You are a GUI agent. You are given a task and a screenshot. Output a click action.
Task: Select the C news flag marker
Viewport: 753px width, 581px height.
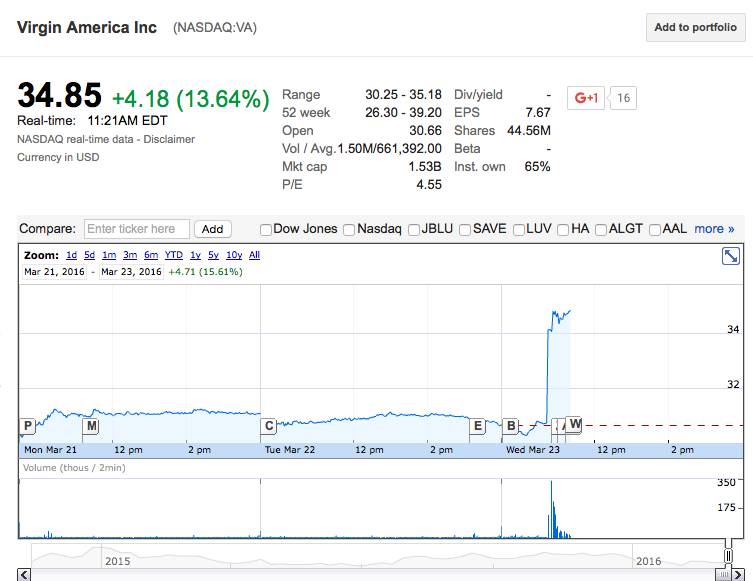pyautogui.click(x=268, y=426)
